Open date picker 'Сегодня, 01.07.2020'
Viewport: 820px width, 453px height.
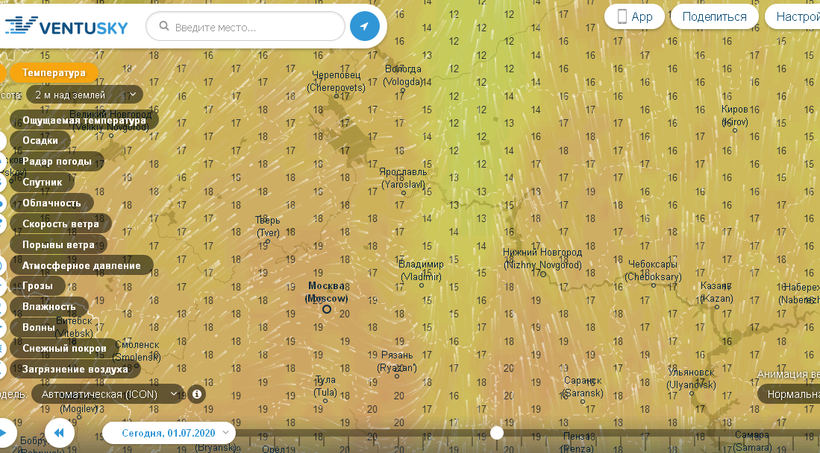pos(169,433)
